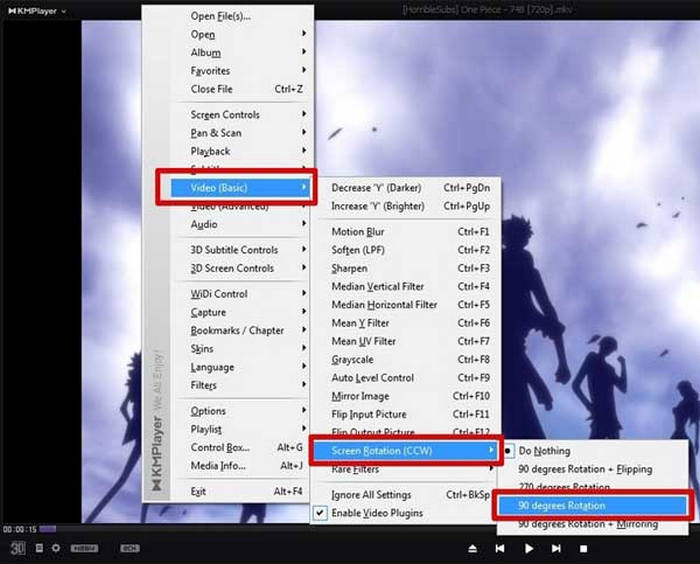Image resolution: width=700 pixels, height=564 pixels.
Task: Expand the Language submenu
Action: coord(241,367)
